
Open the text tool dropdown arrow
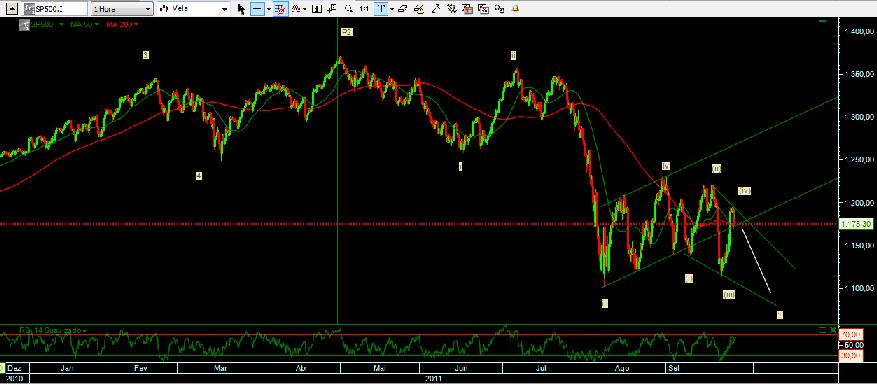coord(392,9)
